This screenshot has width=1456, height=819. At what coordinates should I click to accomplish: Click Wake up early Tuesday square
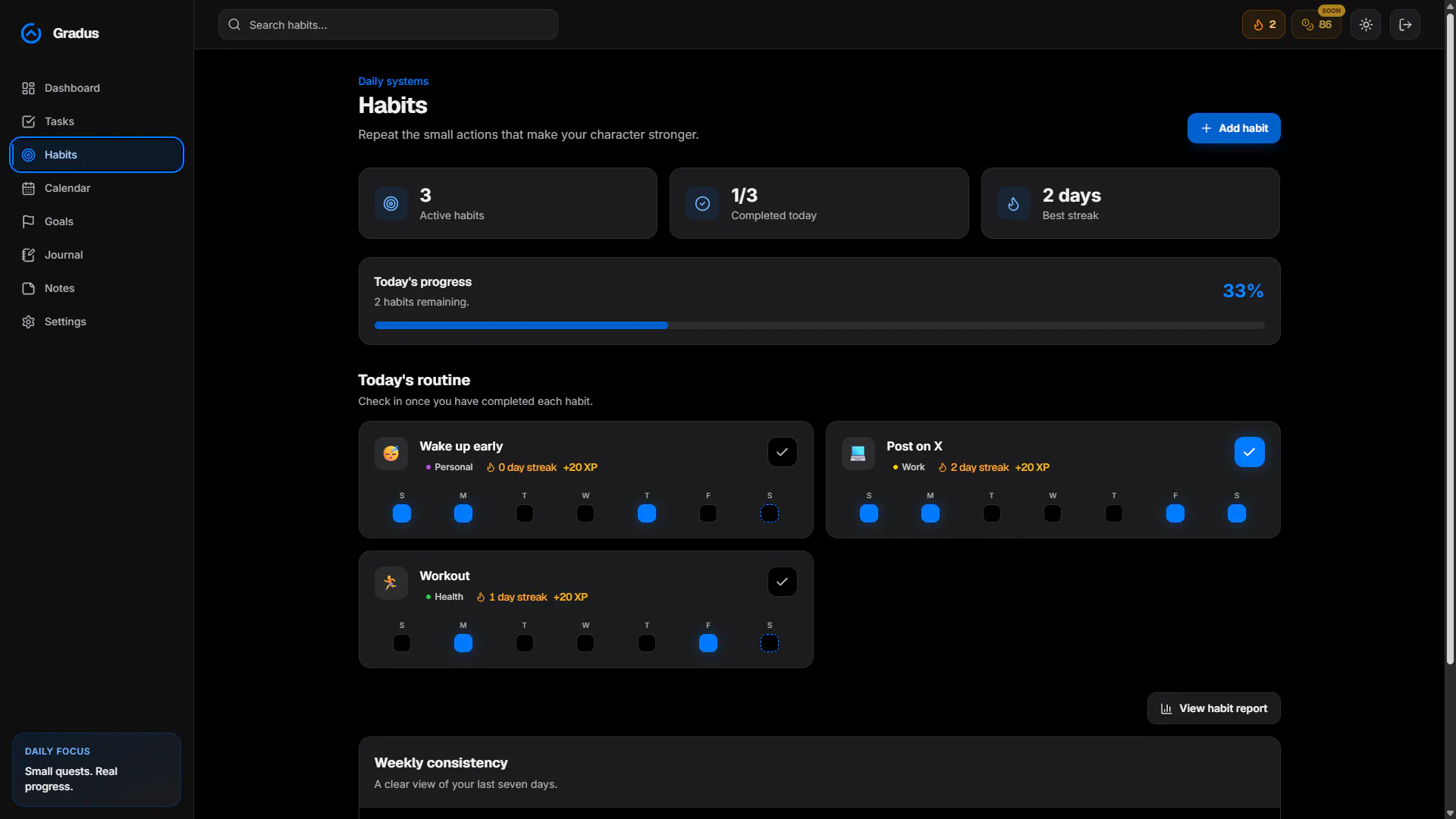pyautogui.click(x=525, y=513)
